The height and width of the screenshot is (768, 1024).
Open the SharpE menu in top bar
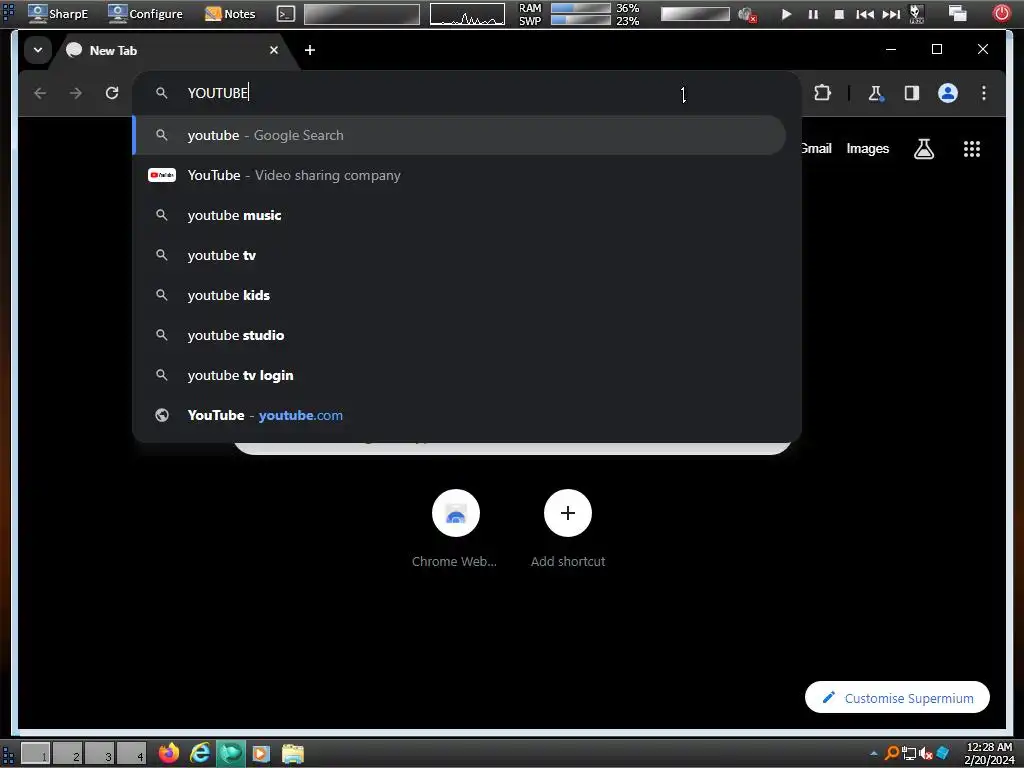point(57,14)
